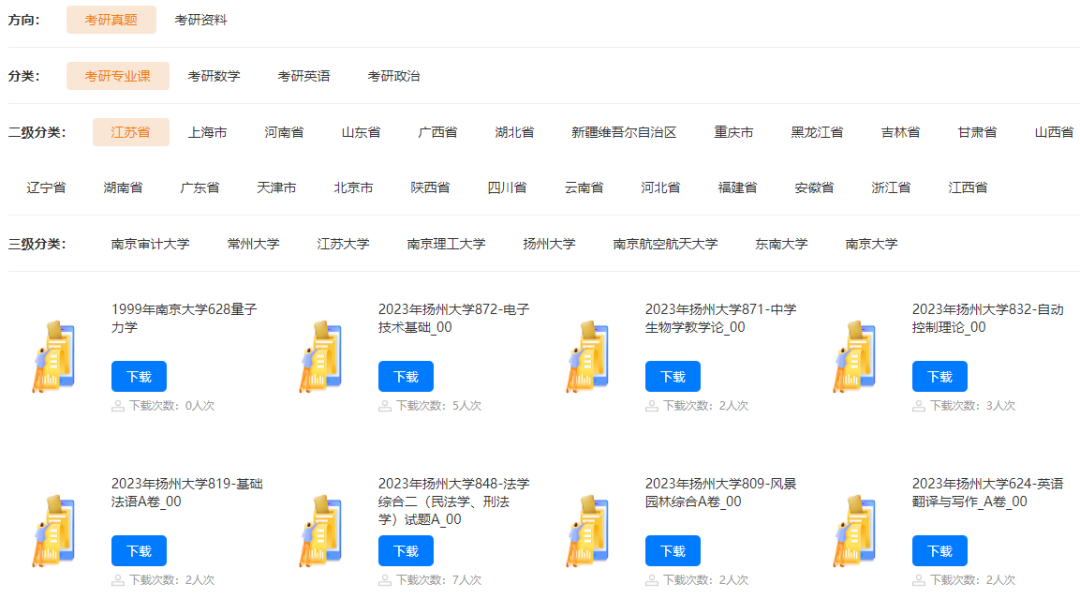Click the document icon for 2023年扬州大学848-法学综合二

coord(318,530)
